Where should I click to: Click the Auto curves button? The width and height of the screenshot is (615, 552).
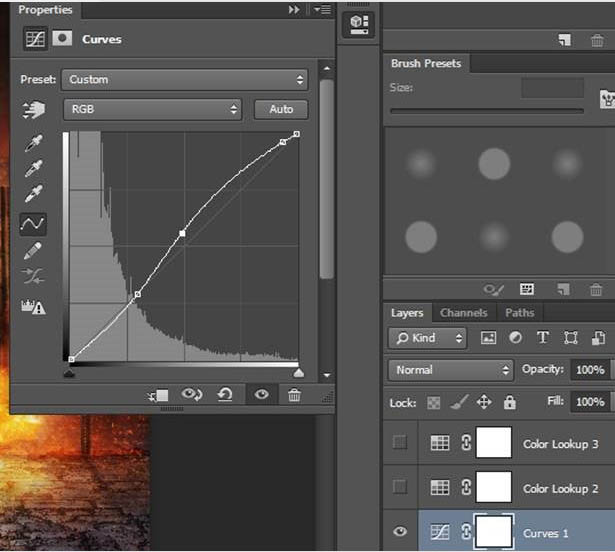(281, 109)
